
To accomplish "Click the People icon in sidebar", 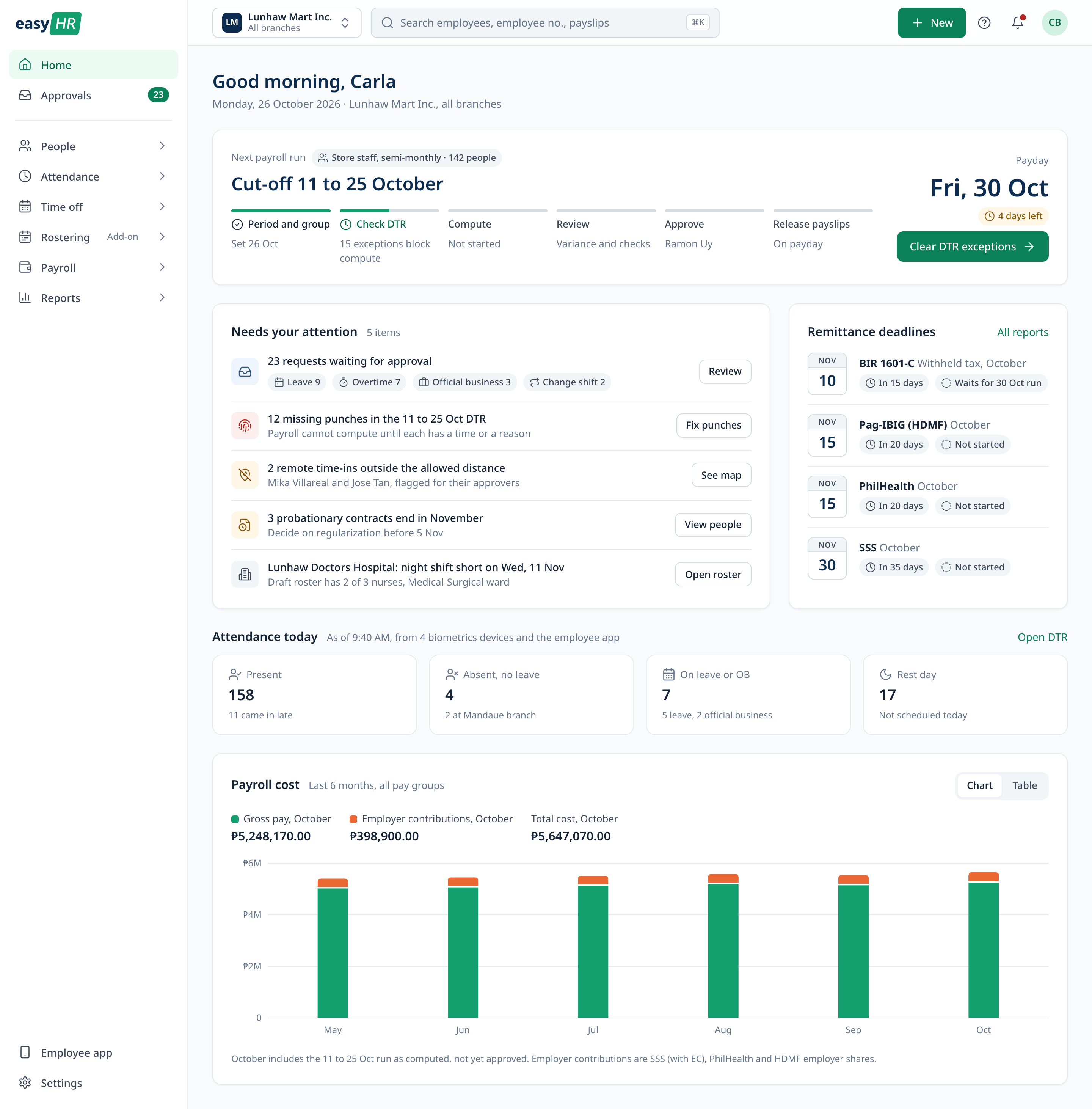I will tap(25, 146).
